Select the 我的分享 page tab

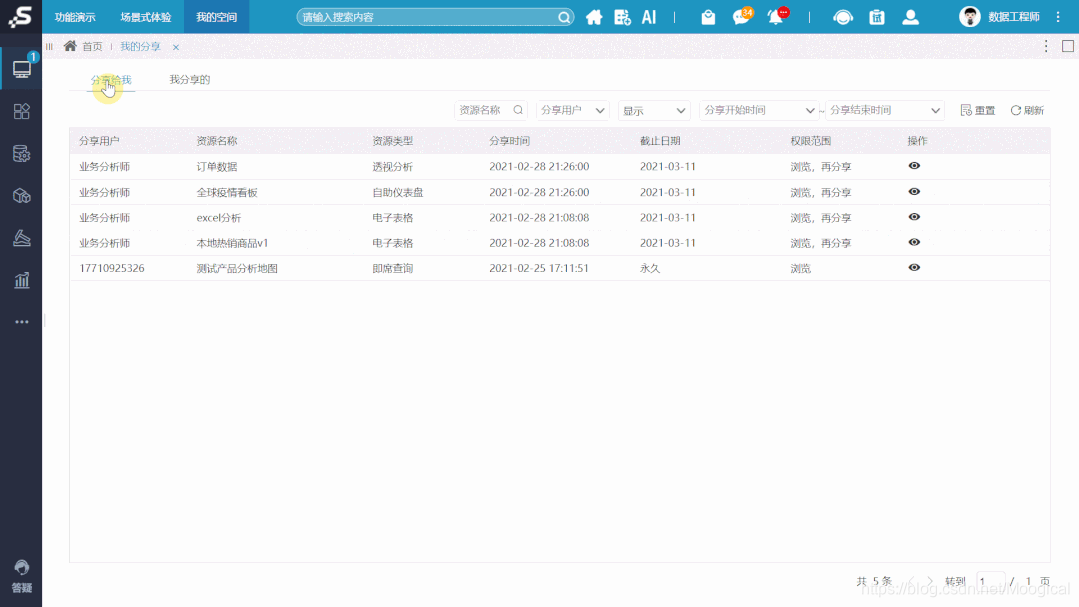140,46
